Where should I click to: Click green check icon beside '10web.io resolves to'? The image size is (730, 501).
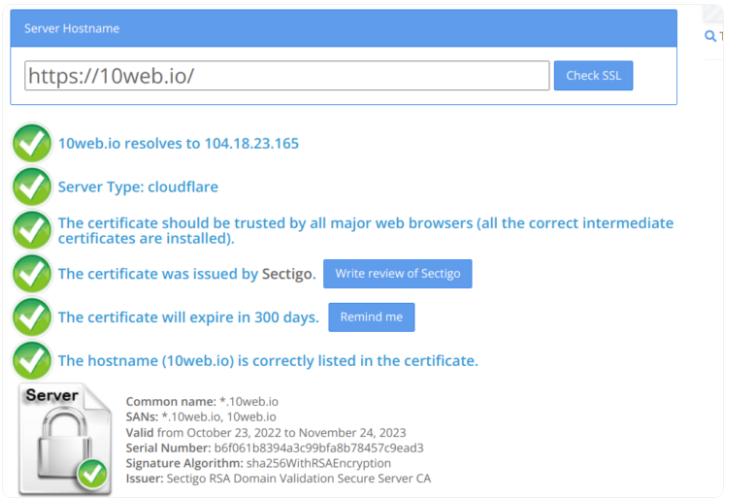tap(32, 143)
